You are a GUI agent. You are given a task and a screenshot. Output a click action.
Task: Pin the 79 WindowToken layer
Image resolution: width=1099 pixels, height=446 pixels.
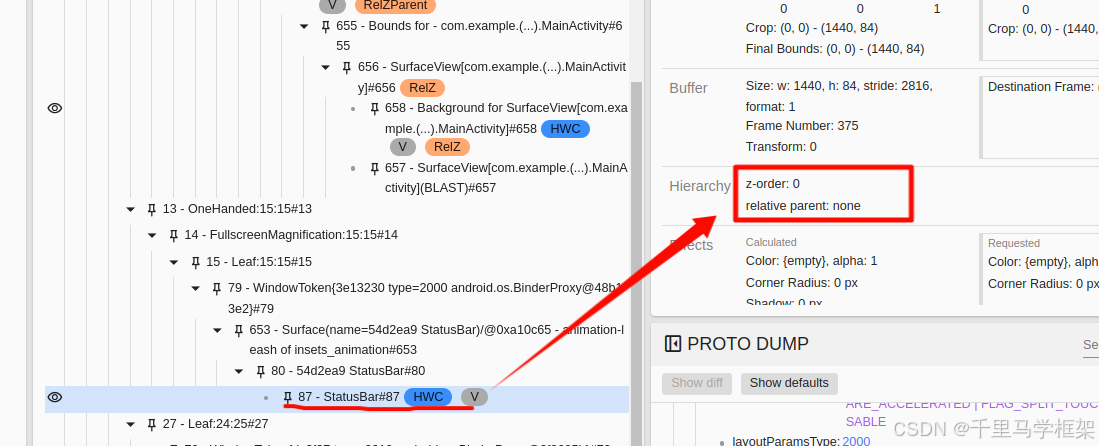coord(217,288)
